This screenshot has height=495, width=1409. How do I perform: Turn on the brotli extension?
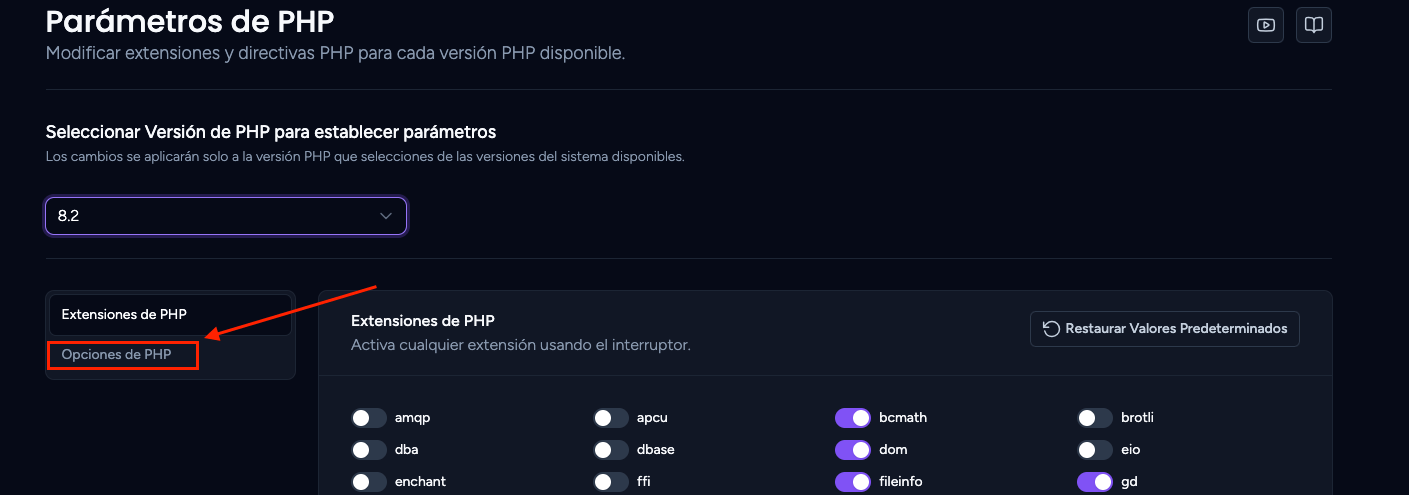click(x=1095, y=418)
